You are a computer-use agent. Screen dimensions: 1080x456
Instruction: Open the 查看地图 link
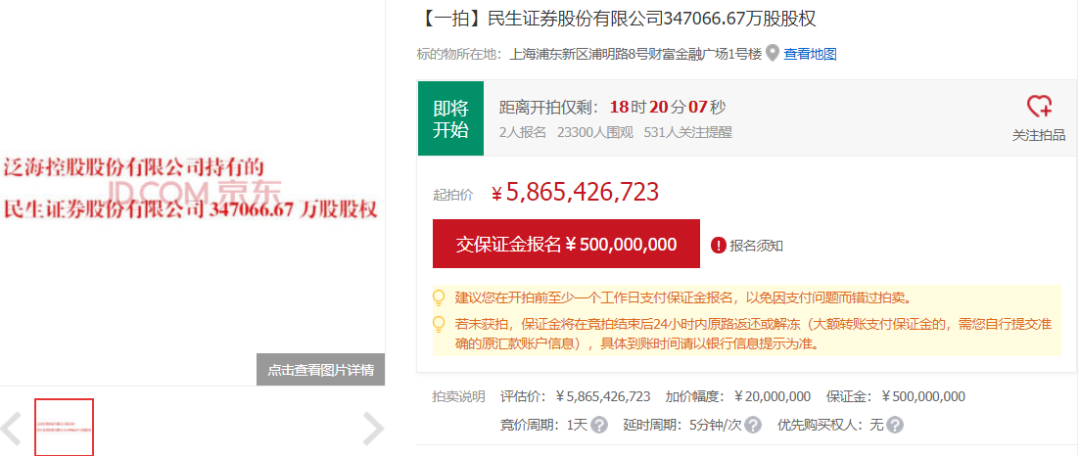coord(809,54)
